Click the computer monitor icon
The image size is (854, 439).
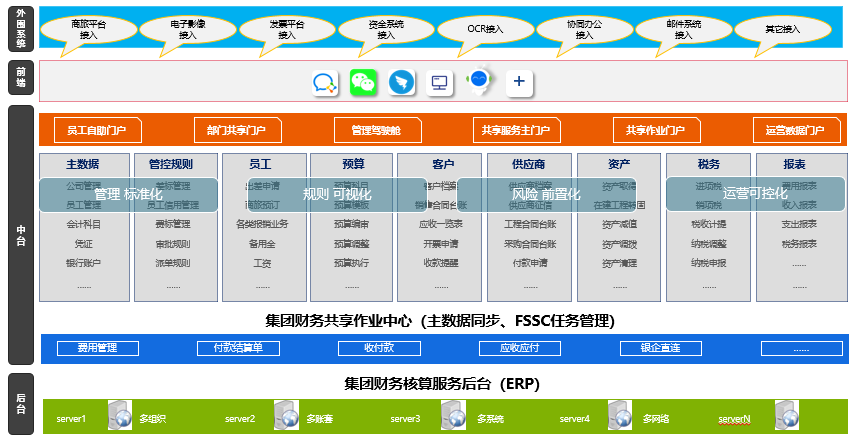438,83
